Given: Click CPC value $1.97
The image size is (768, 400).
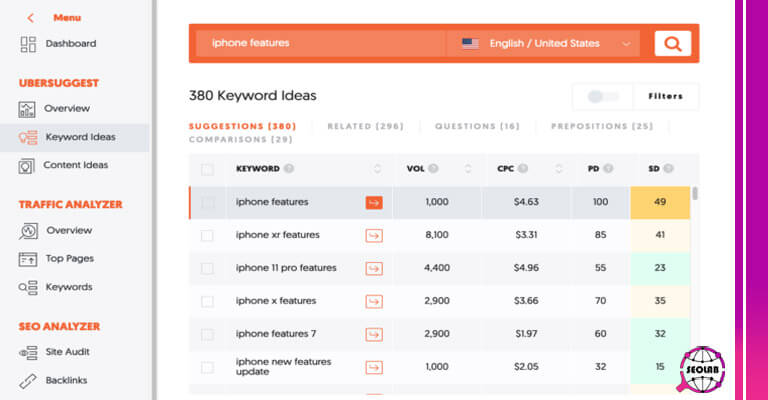Looking at the screenshot, I should click(526, 334).
